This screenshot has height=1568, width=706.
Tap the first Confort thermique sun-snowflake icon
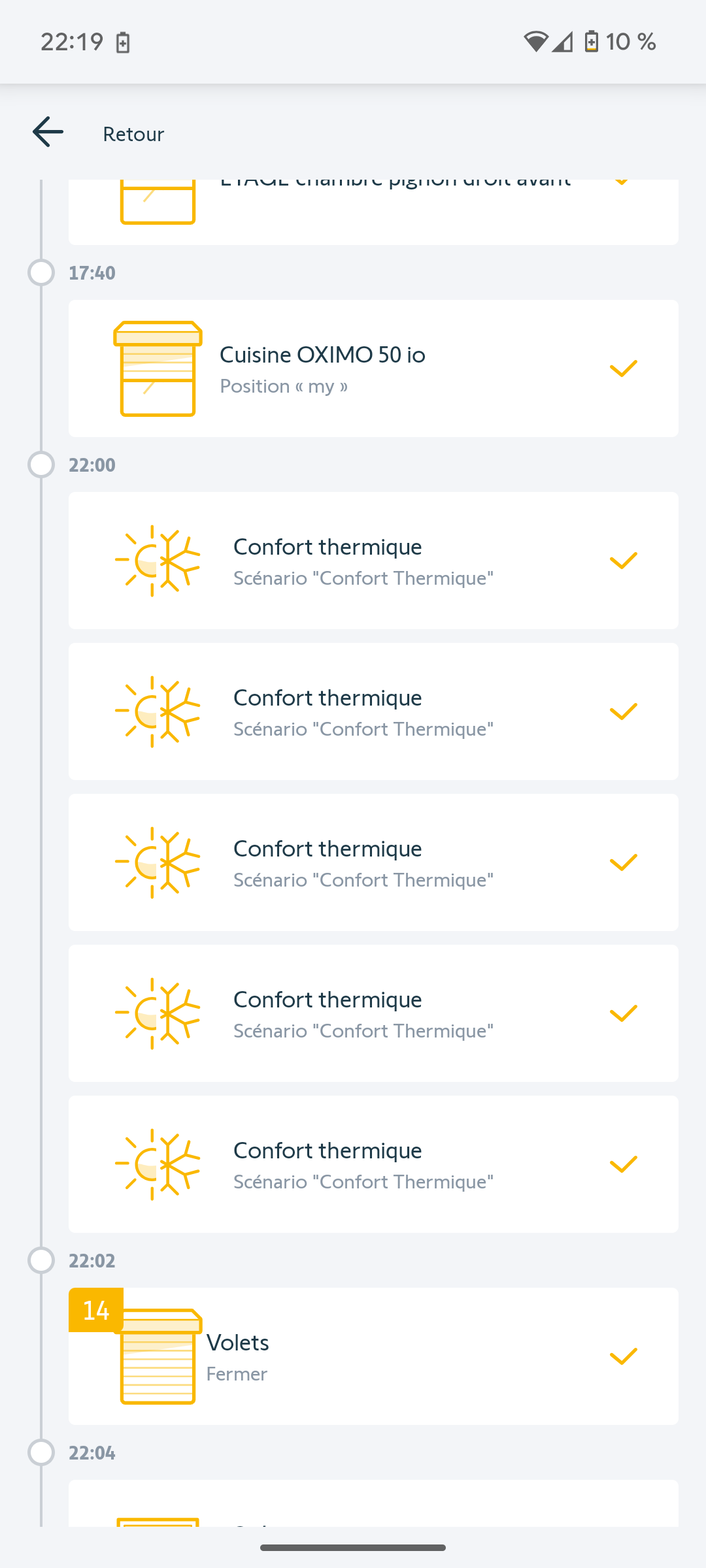click(x=158, y=561)
